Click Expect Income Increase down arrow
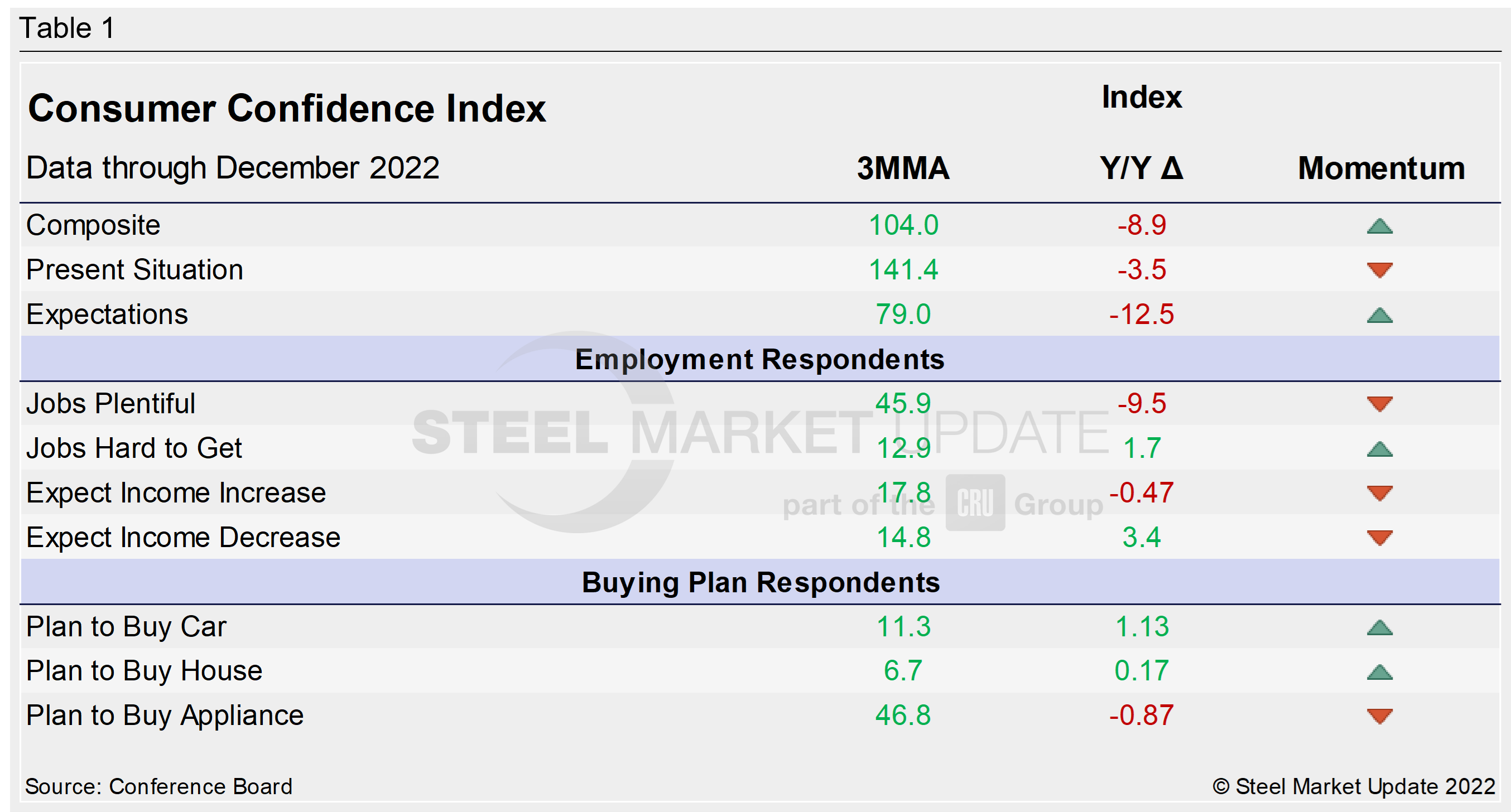The height and width of the screenshot is (812, 1511). 1379,493
